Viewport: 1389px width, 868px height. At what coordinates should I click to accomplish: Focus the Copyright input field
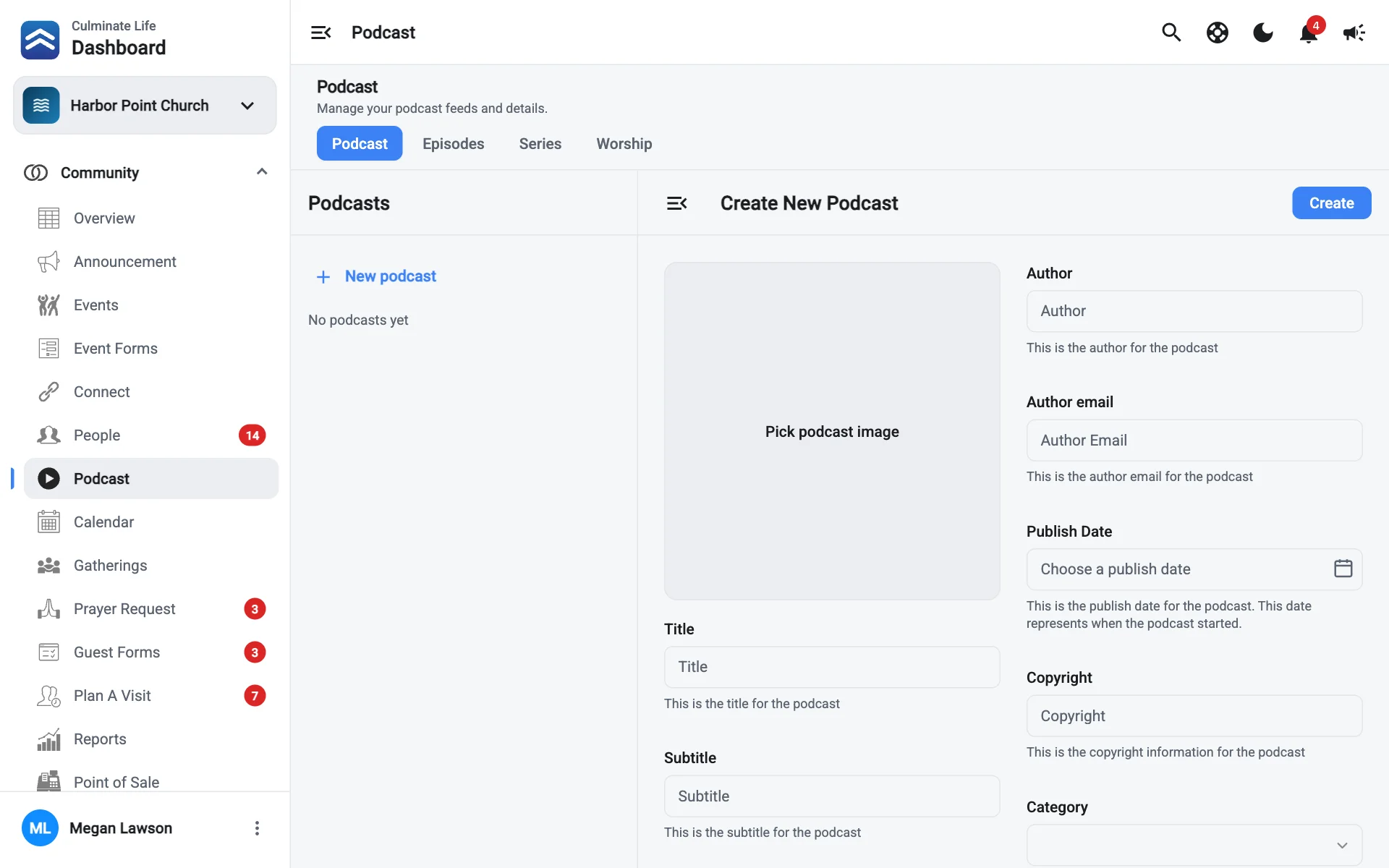(1194, 716)
